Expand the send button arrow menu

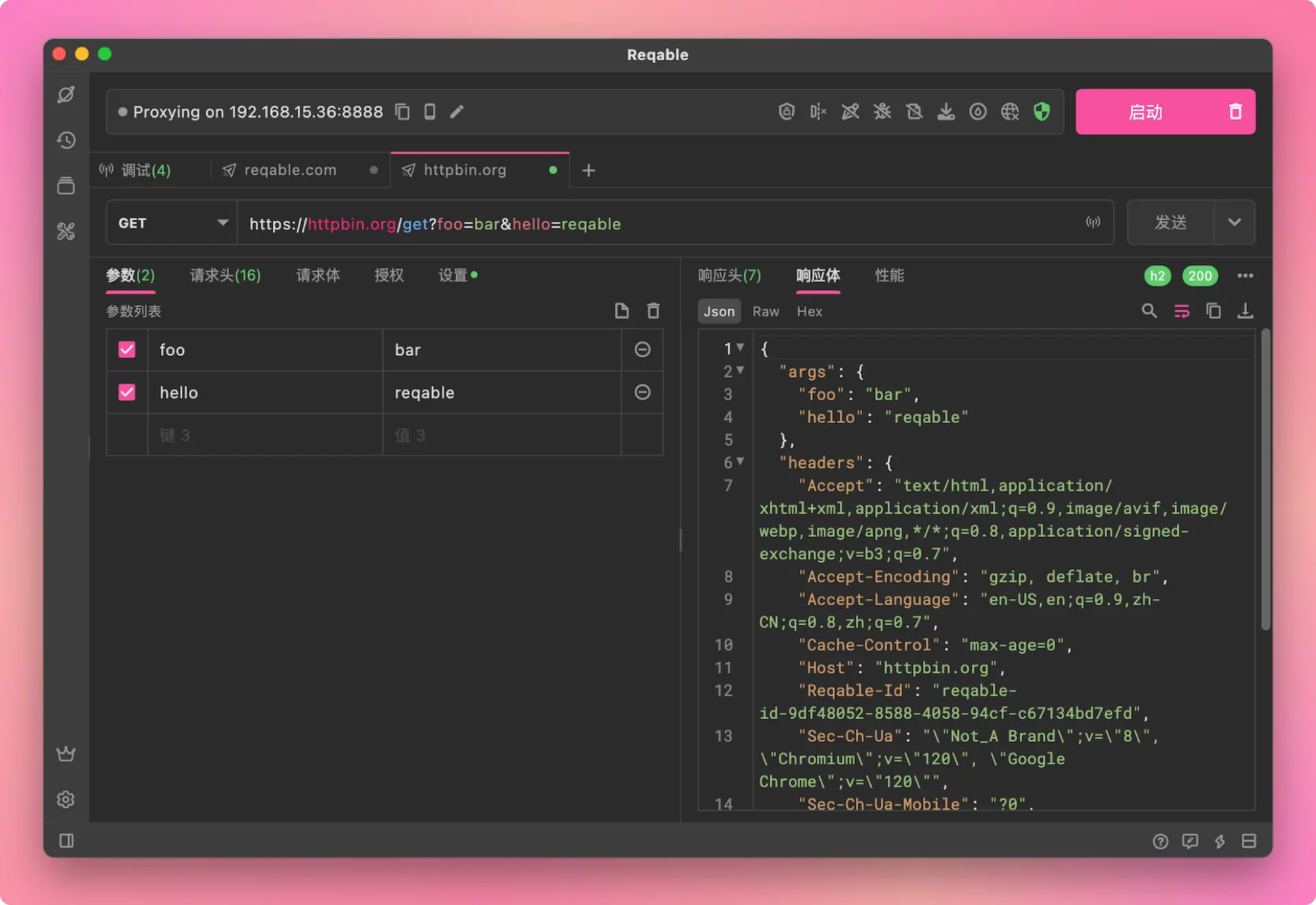coord(1234,222)
